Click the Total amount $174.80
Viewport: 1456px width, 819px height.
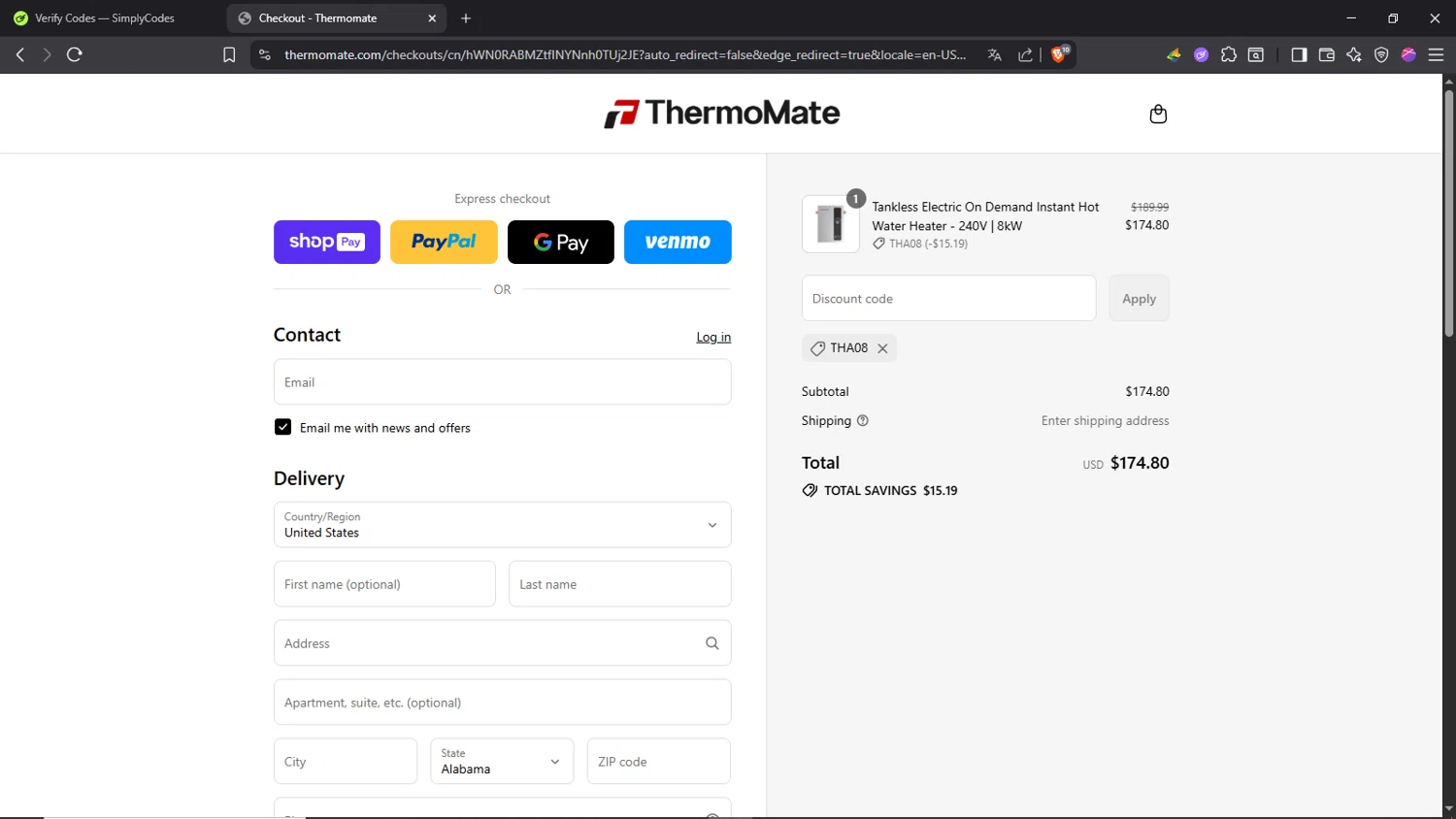tap(1140, 463)
